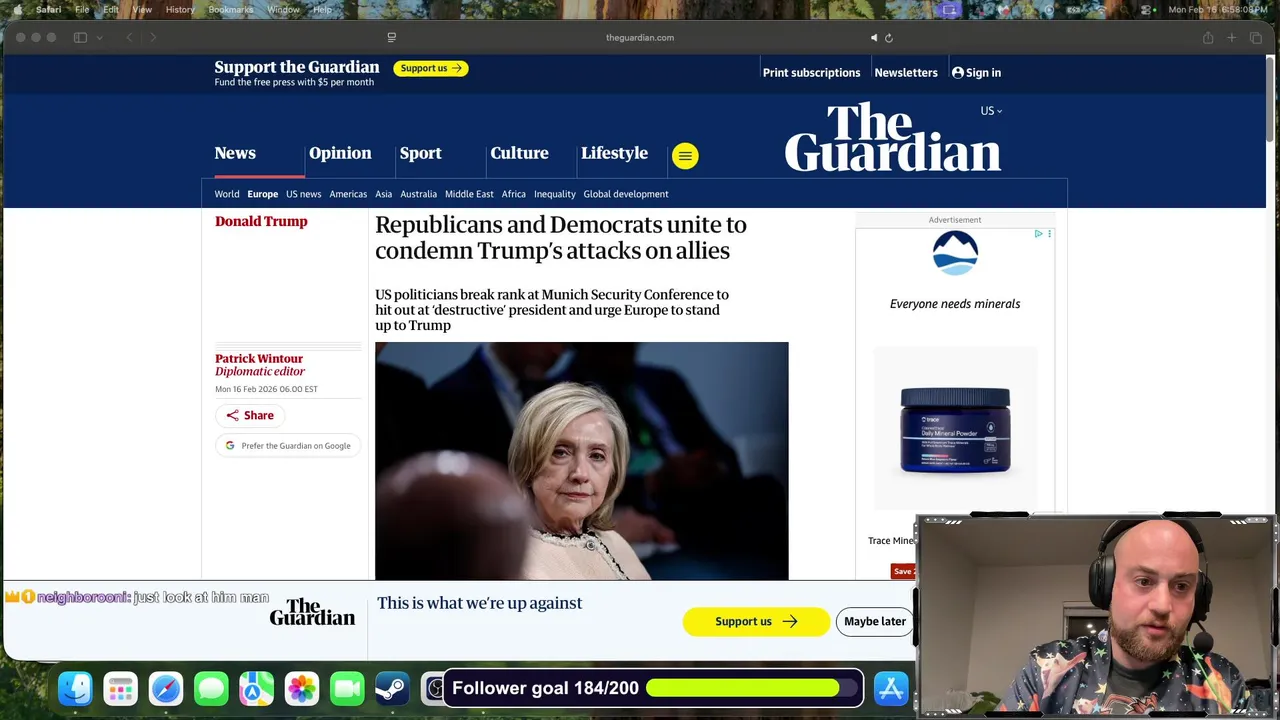1280x720 pixels.
Task: Click the AdChoices triangle icon on advertisement
Action: [1038, 234]
